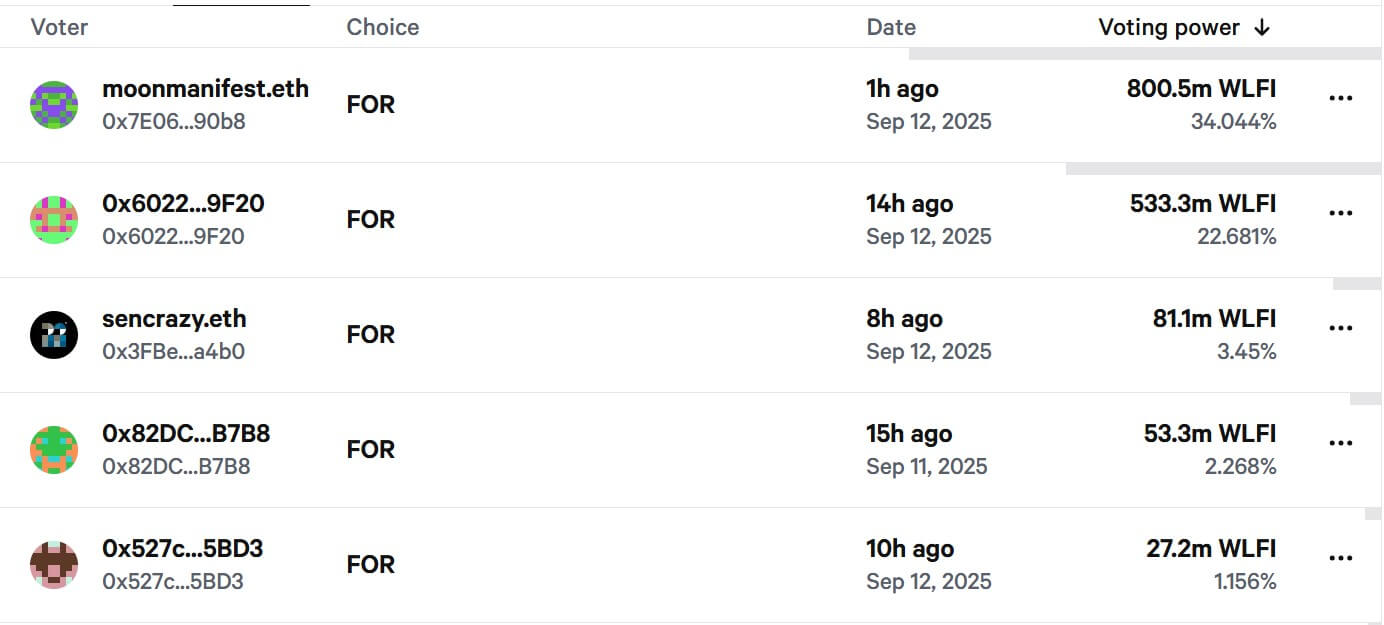Image resolution: width=1384 pixels, height=625 pixels.
Task: Click the 34.044% voting power bar
Action: pyautogui.click(x=1144, y=52)
